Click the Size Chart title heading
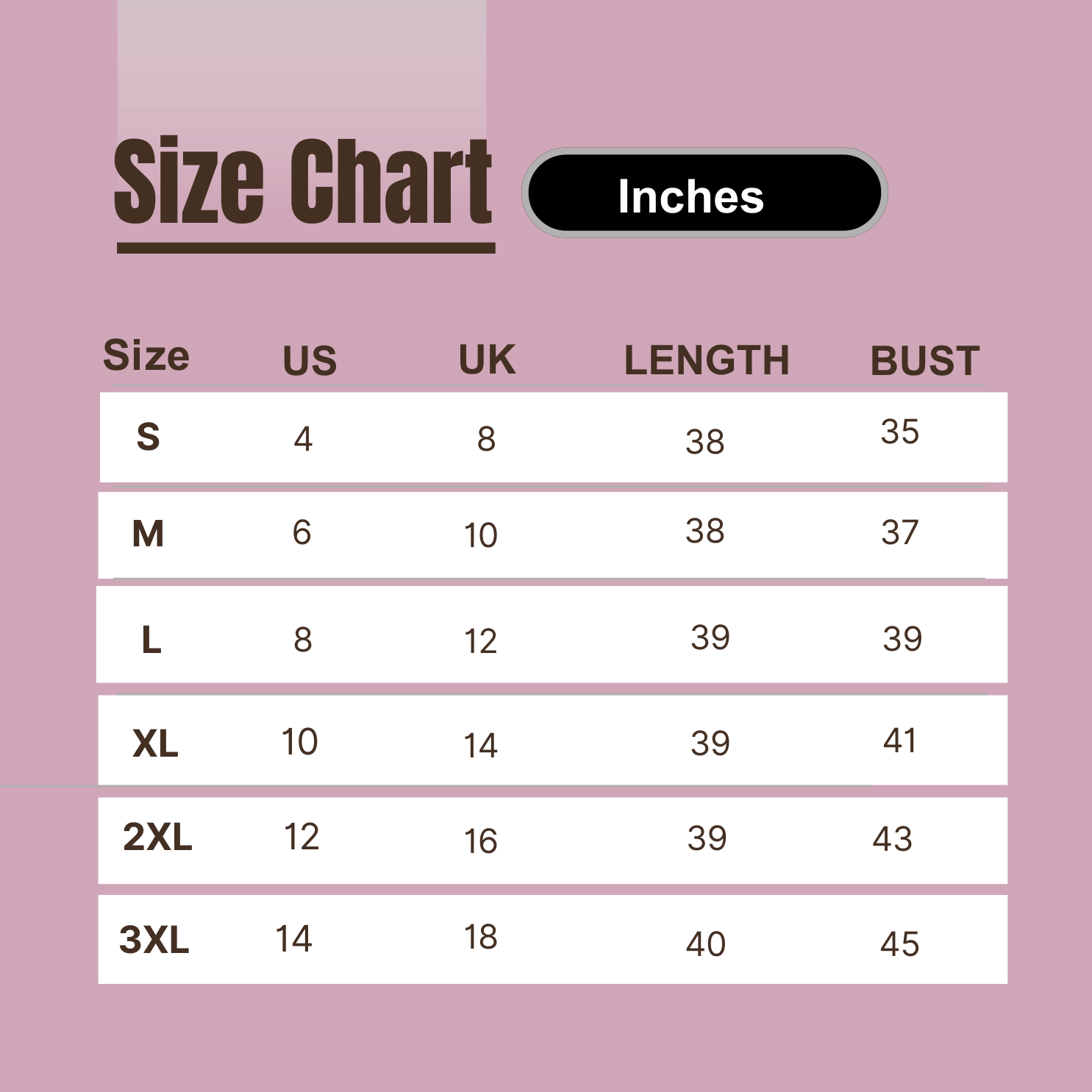The height and width of the screenshot is (1092, 1092). coord(303,182)
